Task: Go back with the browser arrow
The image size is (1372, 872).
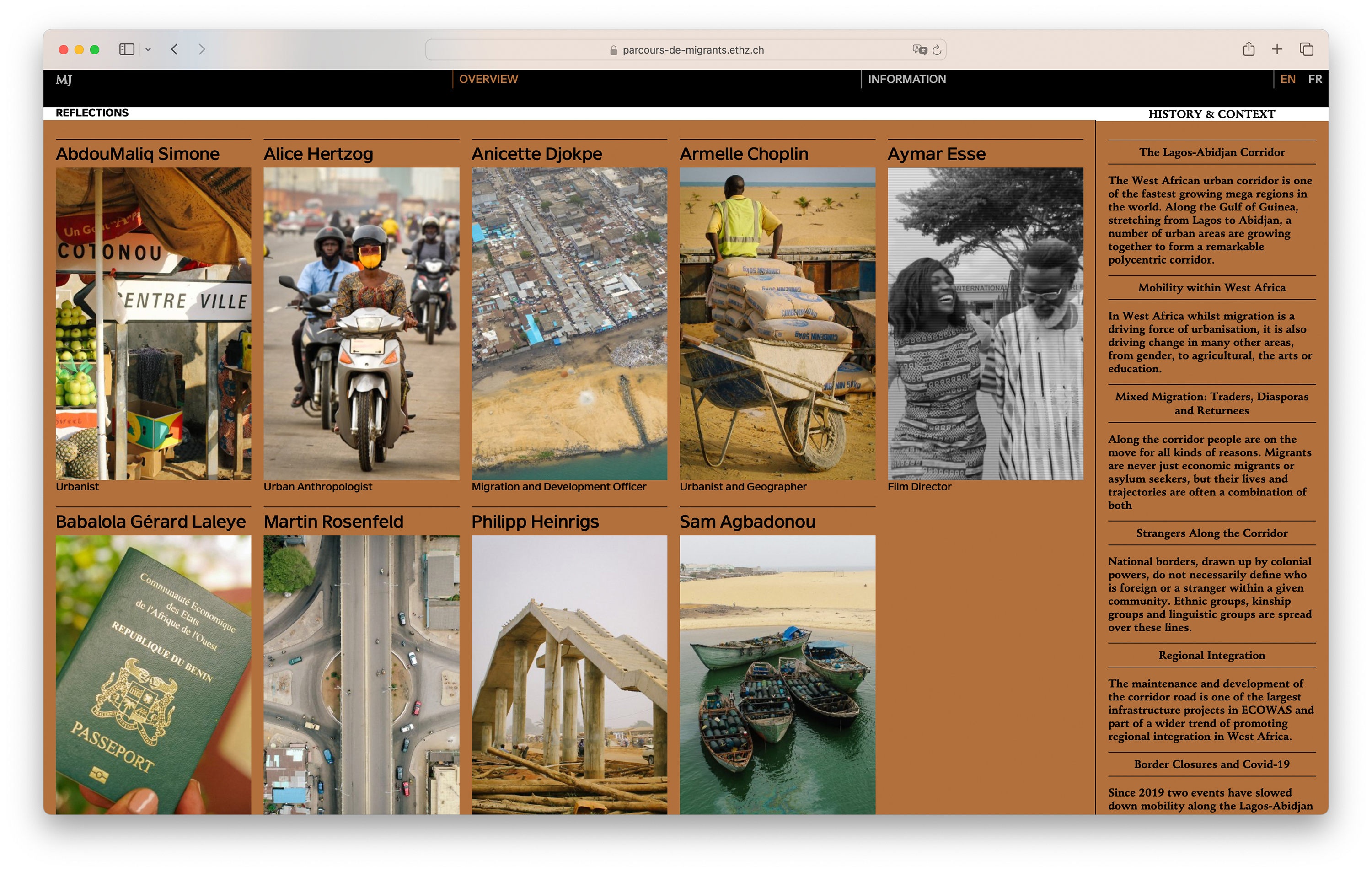Action: point(174,49)
